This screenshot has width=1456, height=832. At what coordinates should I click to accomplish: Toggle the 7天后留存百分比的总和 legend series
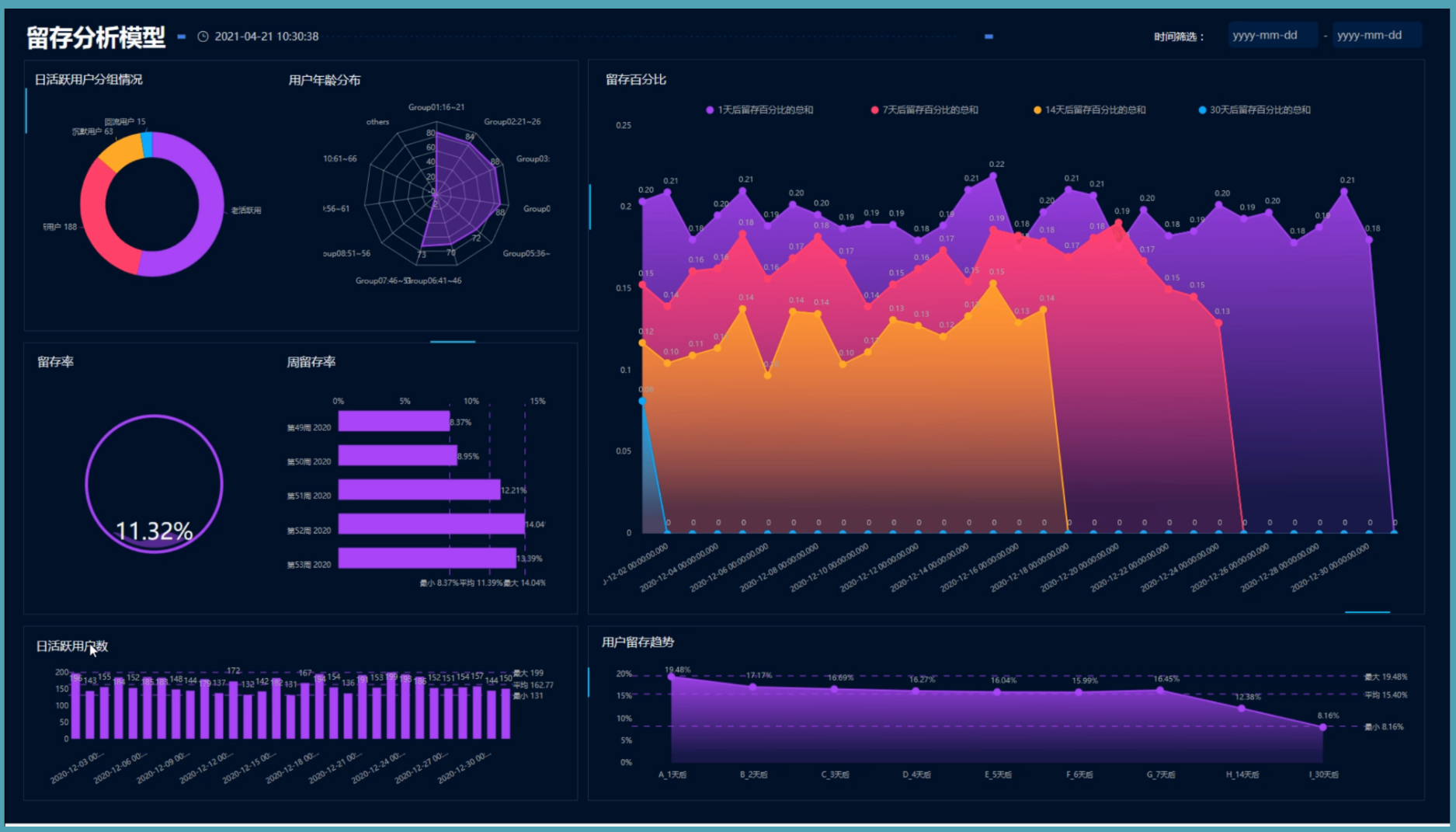[924, 110]
